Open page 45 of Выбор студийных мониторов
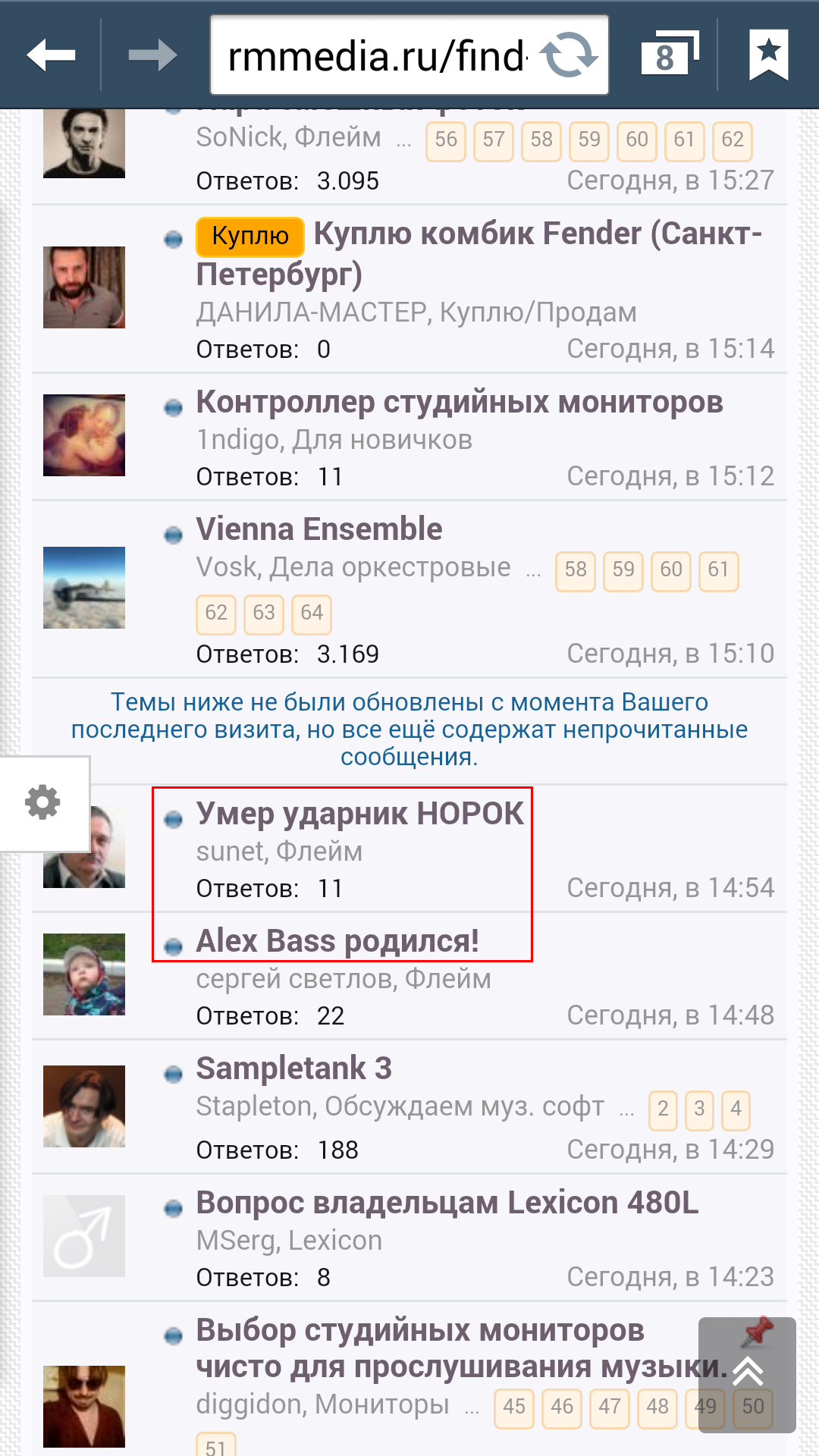The width and height of the screenshot is (819, 1456). pyautogui.click(x=514, y=1408)
